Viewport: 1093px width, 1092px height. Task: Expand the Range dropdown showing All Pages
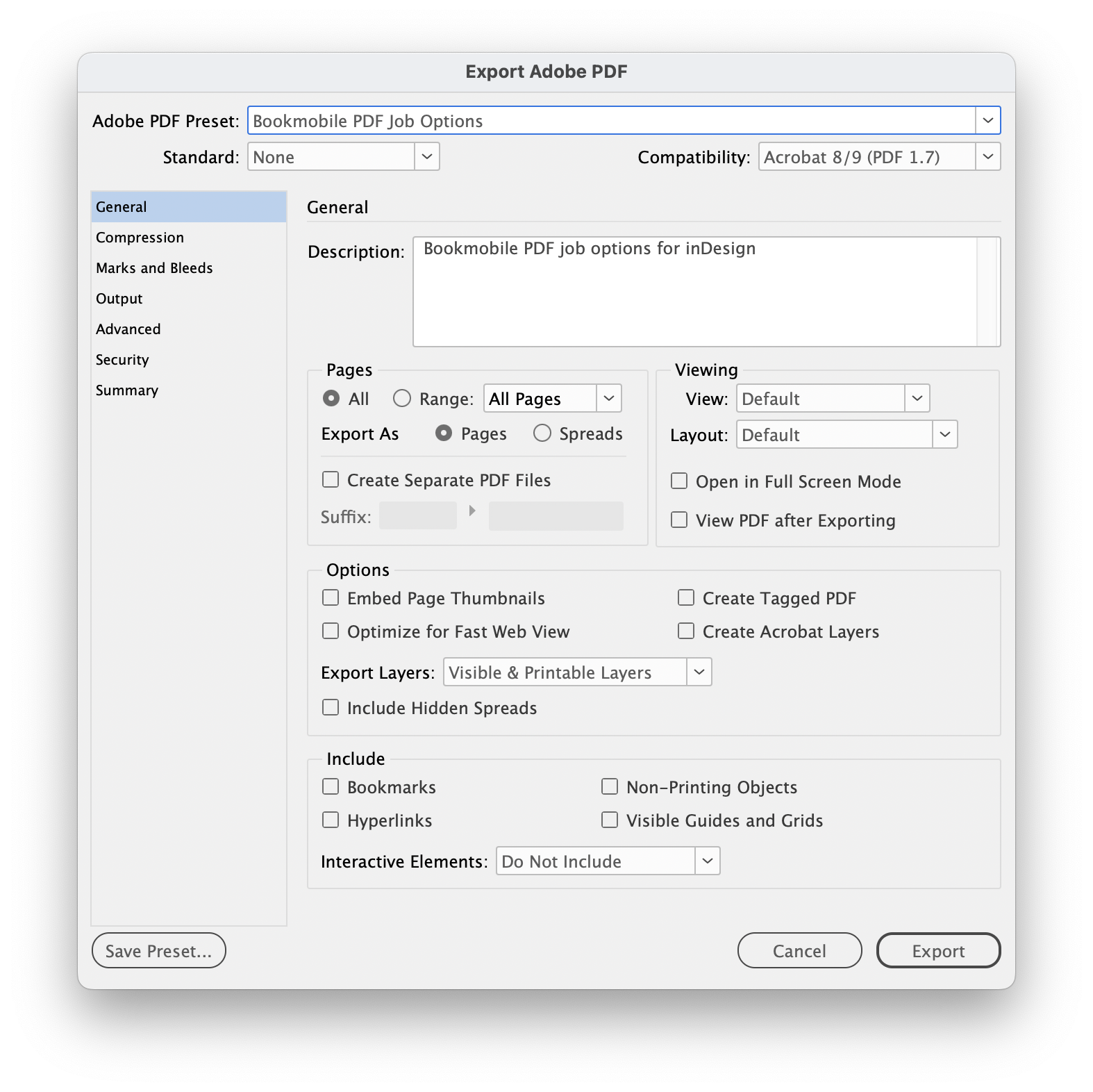(552, 399)
